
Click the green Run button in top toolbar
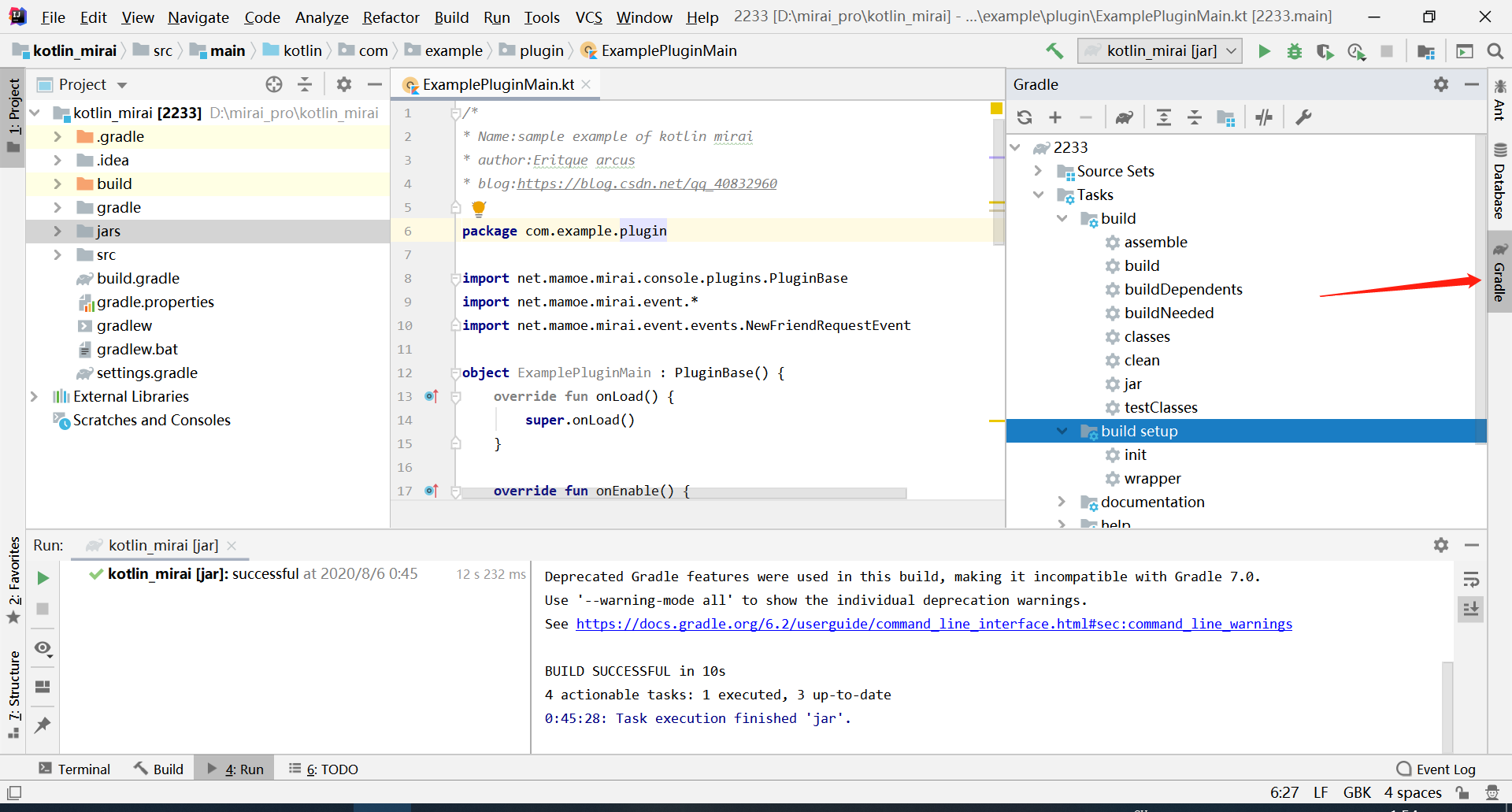(1264, 51)
